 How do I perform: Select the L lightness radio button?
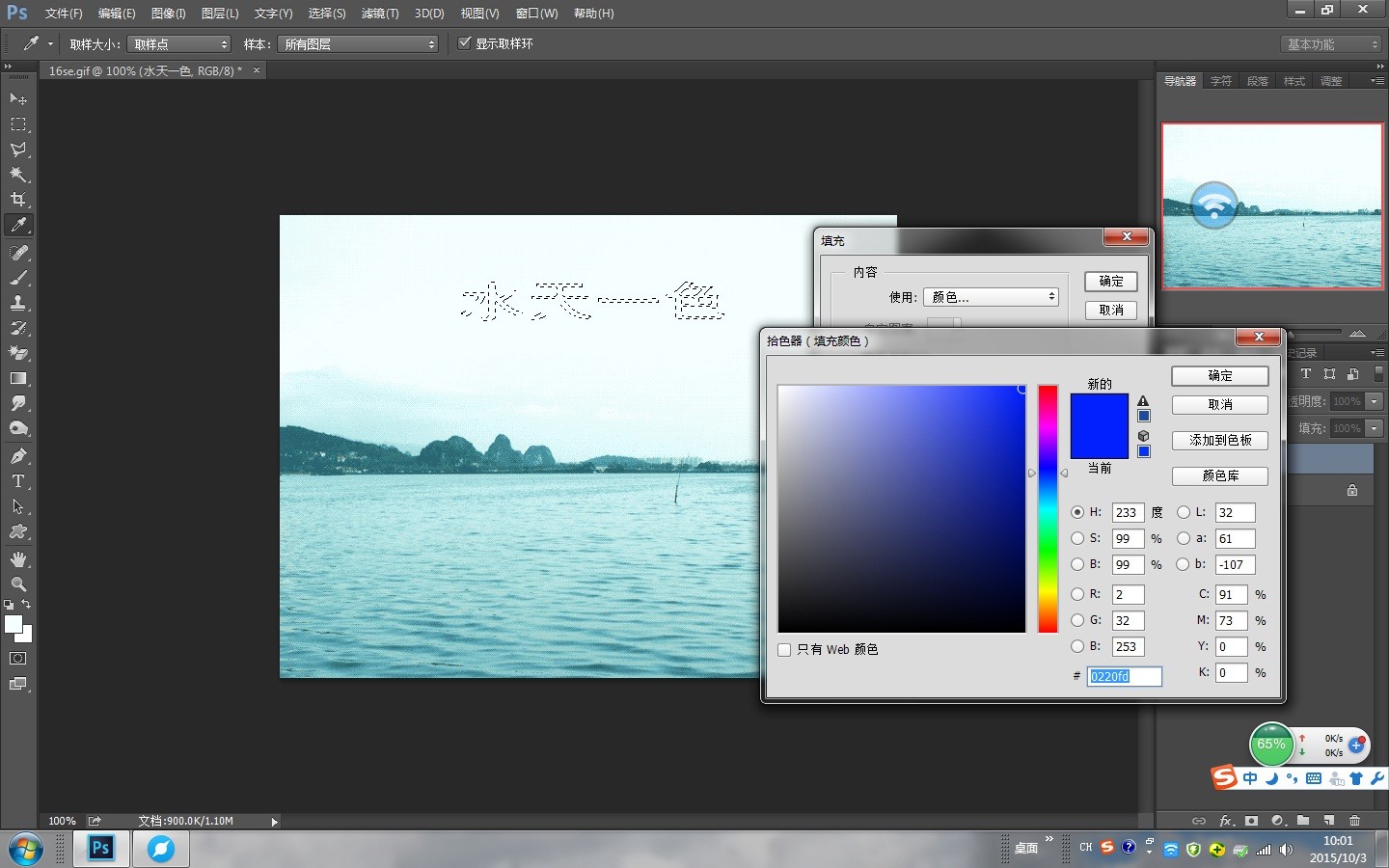[x=1184, y=512]
